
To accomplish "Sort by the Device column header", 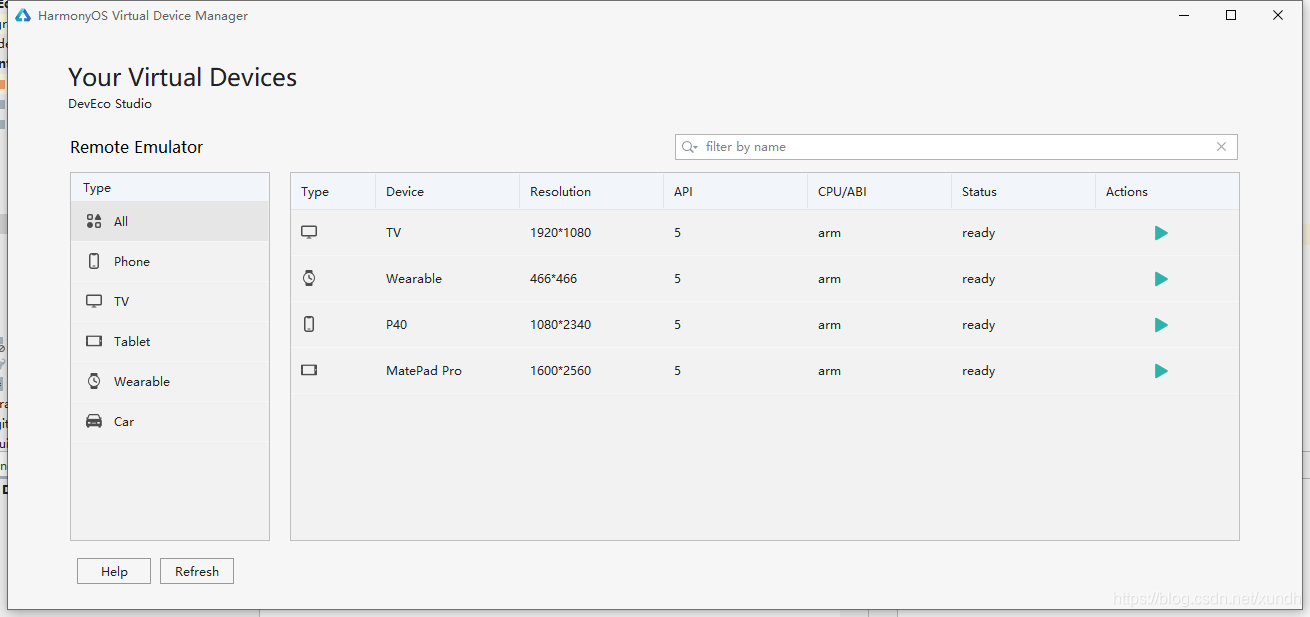I will (447, 192).
